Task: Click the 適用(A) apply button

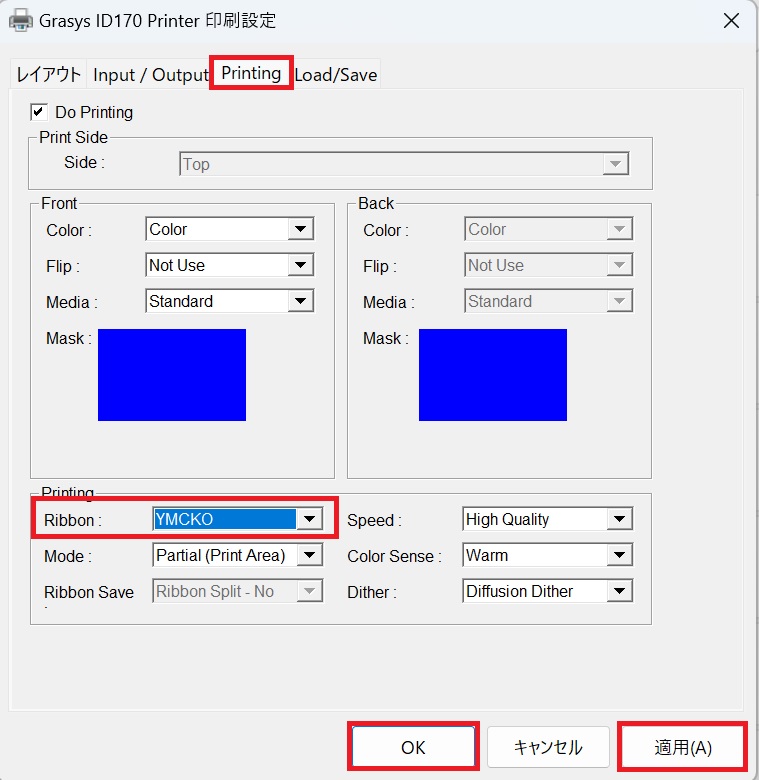Action: click(x=683, y=747)
